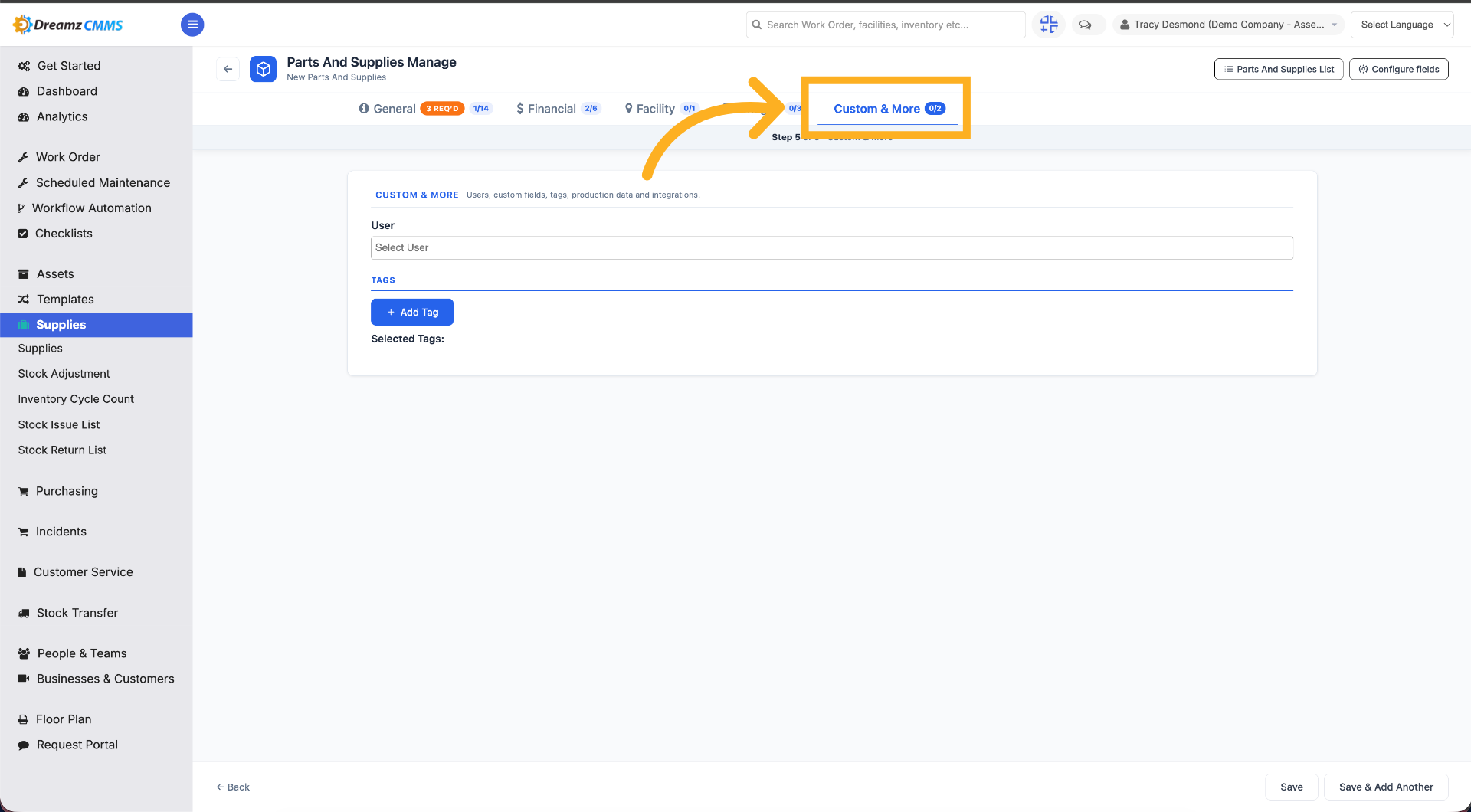The width and height of the screenshot is (1471, 812).
Task: Select the Custom & More tab
Action: (889, 109)
